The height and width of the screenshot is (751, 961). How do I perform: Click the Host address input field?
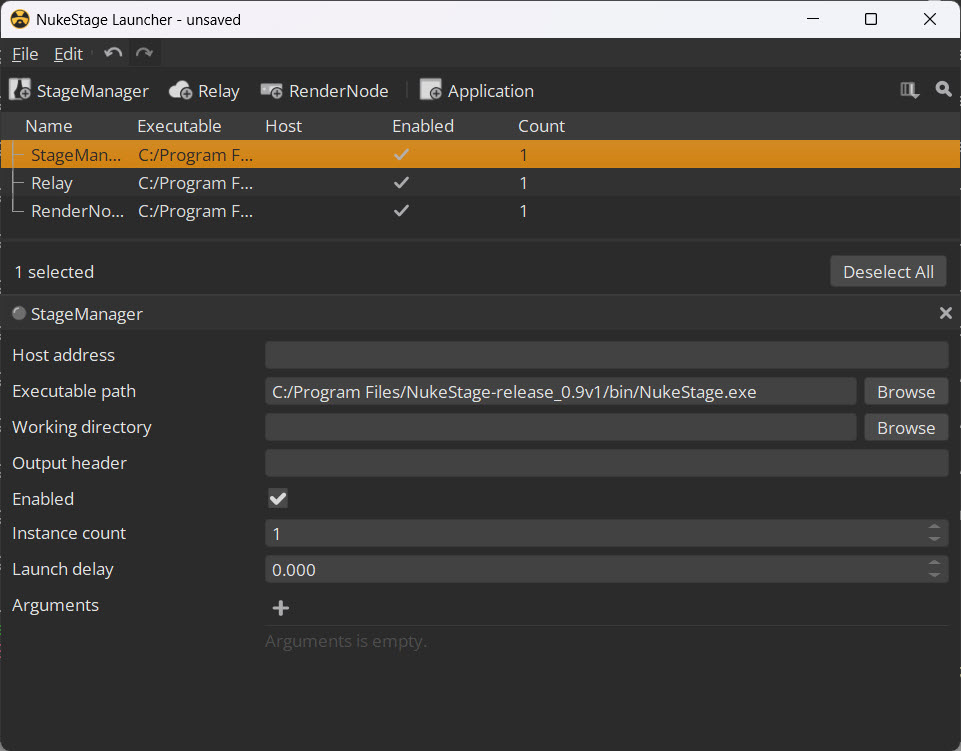tap(606, 355)
